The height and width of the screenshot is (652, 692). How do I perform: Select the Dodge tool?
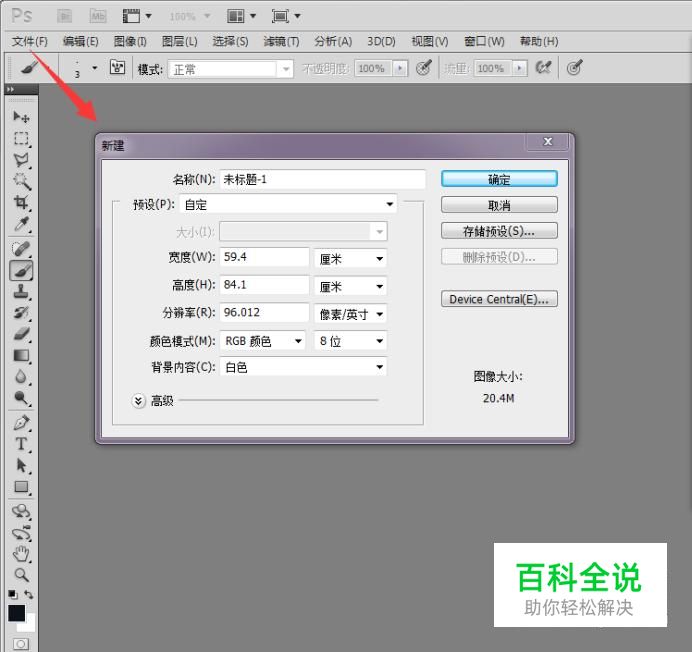coord(21,398)
